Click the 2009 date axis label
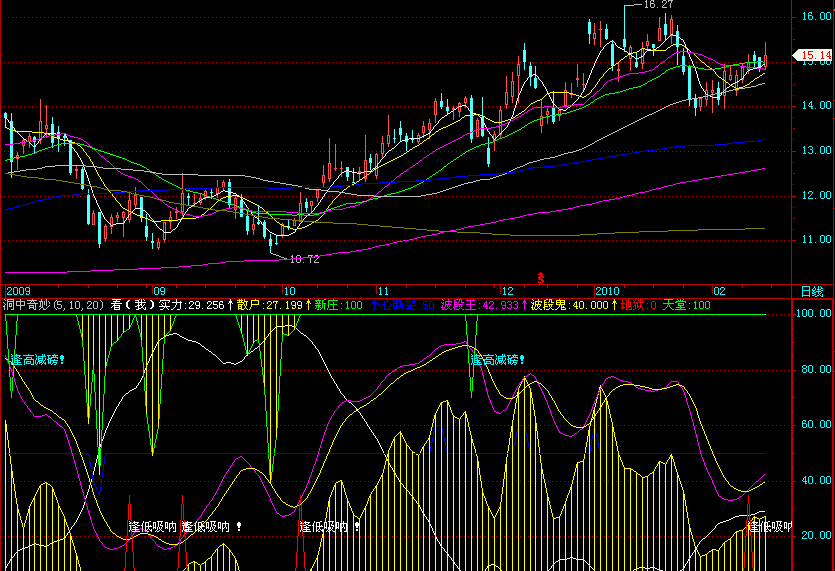Screen dimensions: 835x571 (18, 291)
